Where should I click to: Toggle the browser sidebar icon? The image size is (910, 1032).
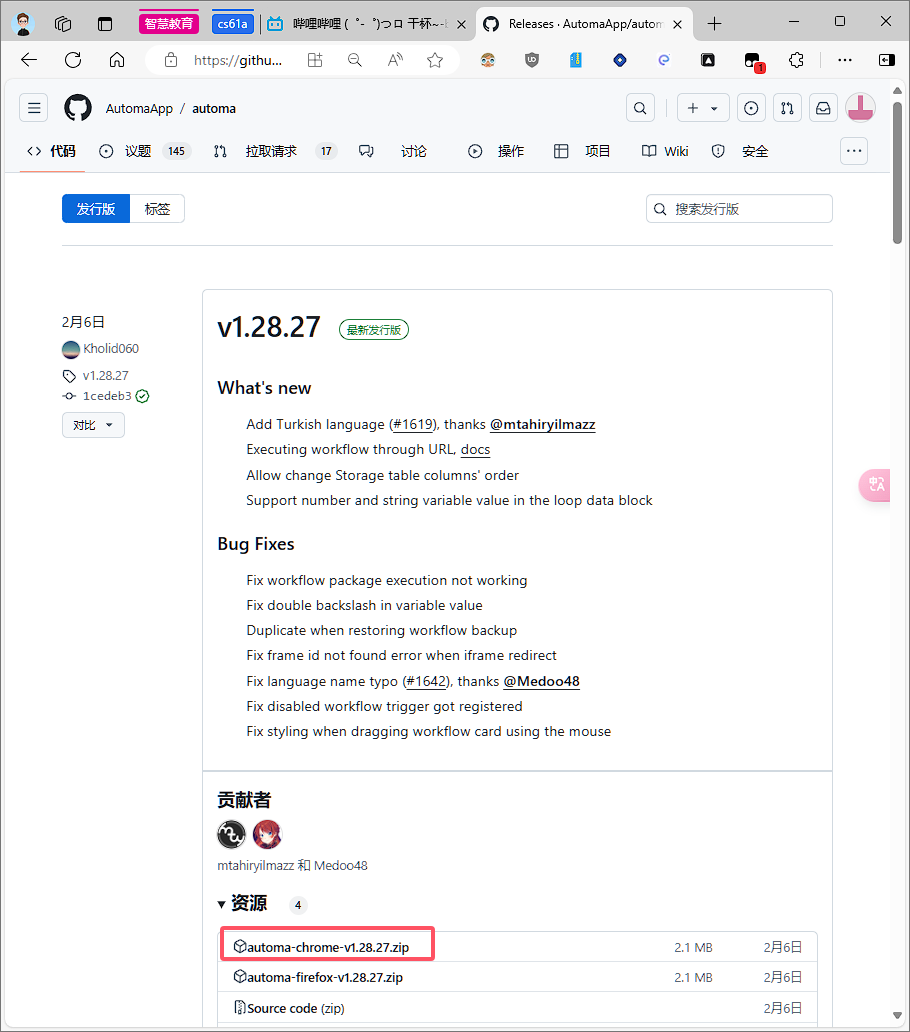pos(886,61)
